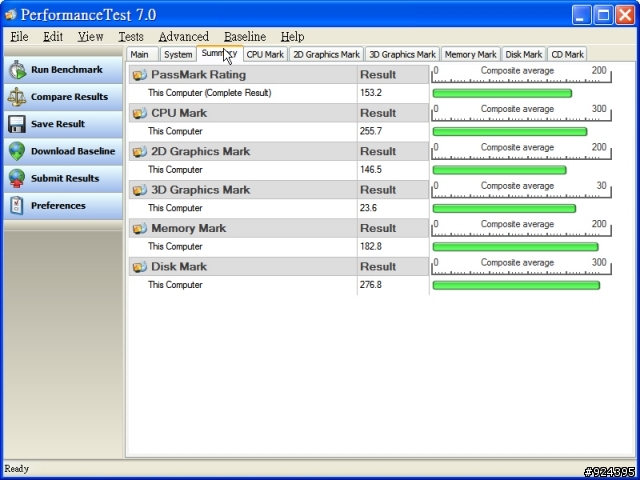640x480 pixels.
Task: Click the Download Baseline globe icon
Action: tap(17, 151)
